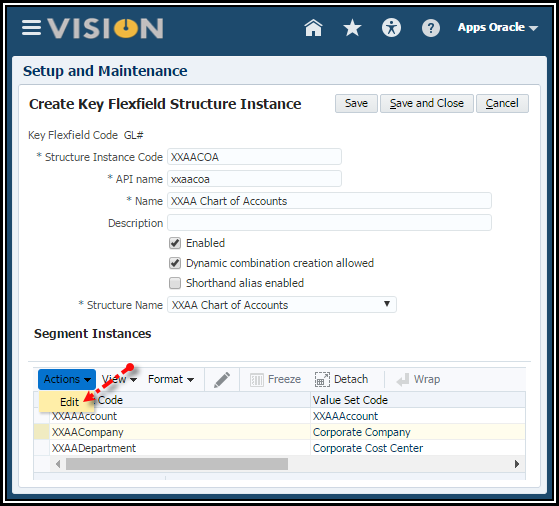Open the Accessibility settings icon

click(391, 28)
